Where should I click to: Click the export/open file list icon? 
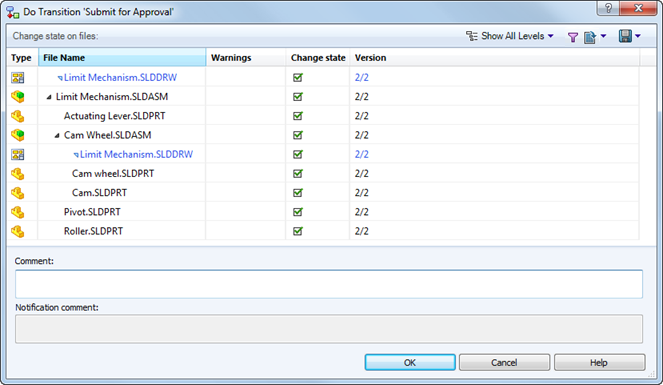(x=590, y=37)
